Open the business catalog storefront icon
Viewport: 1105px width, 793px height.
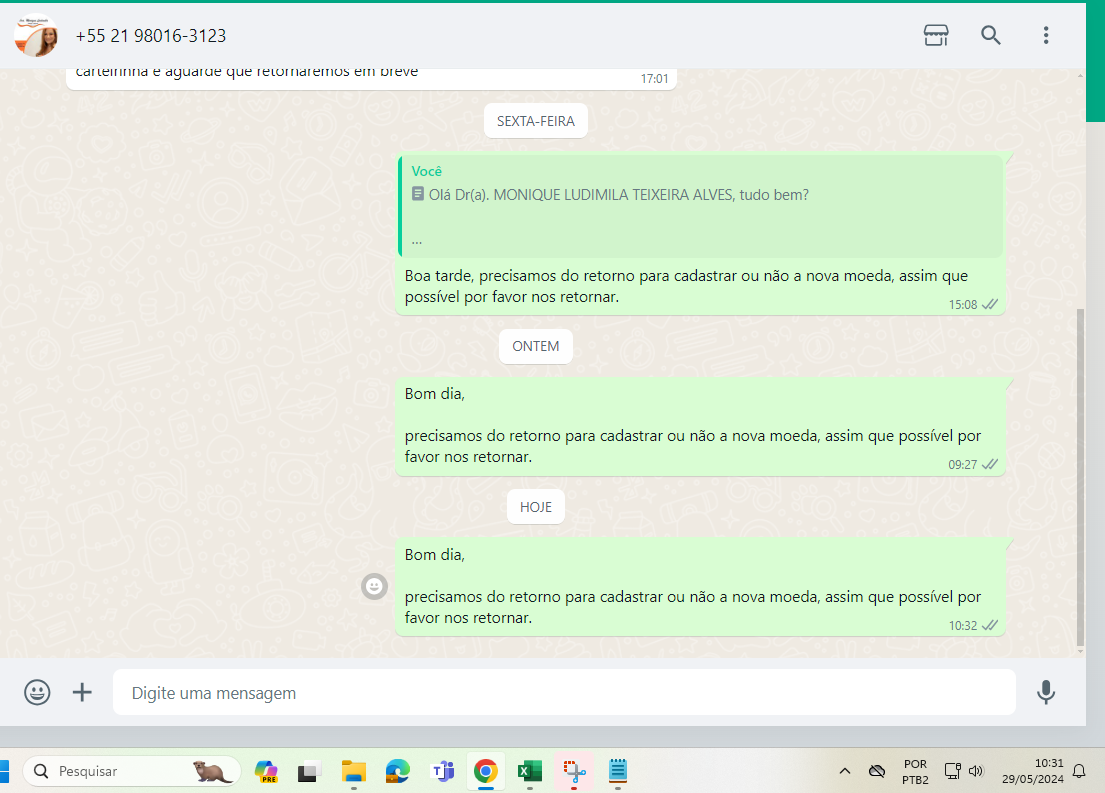pyautogui.click(x=936, y=35)
